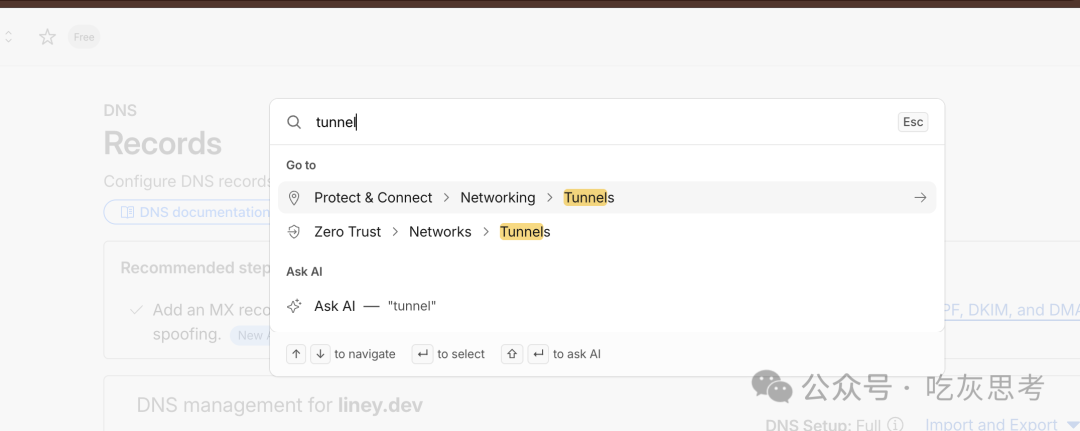1080x431 pixels.
Task: Click the right arrow on Protect & Connect result
Action: (x=920, y=198)
